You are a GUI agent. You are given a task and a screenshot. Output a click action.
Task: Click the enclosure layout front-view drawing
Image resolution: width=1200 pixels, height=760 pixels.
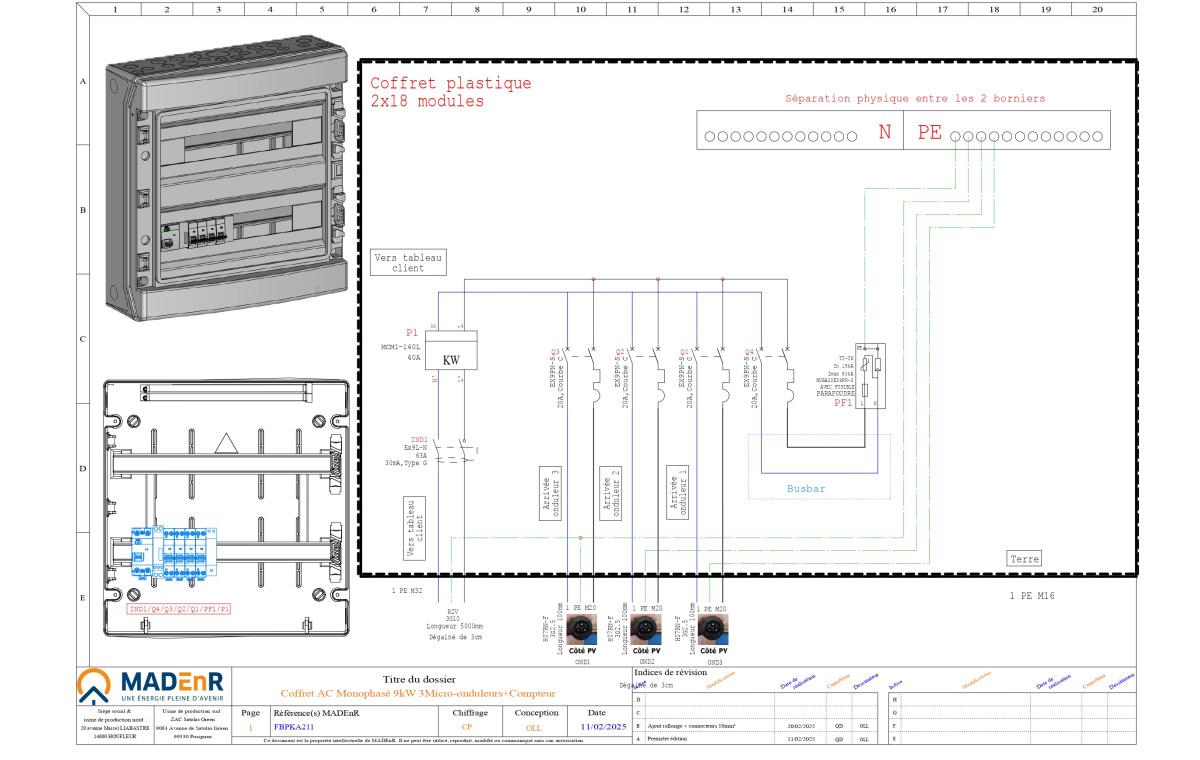[226, 507]
